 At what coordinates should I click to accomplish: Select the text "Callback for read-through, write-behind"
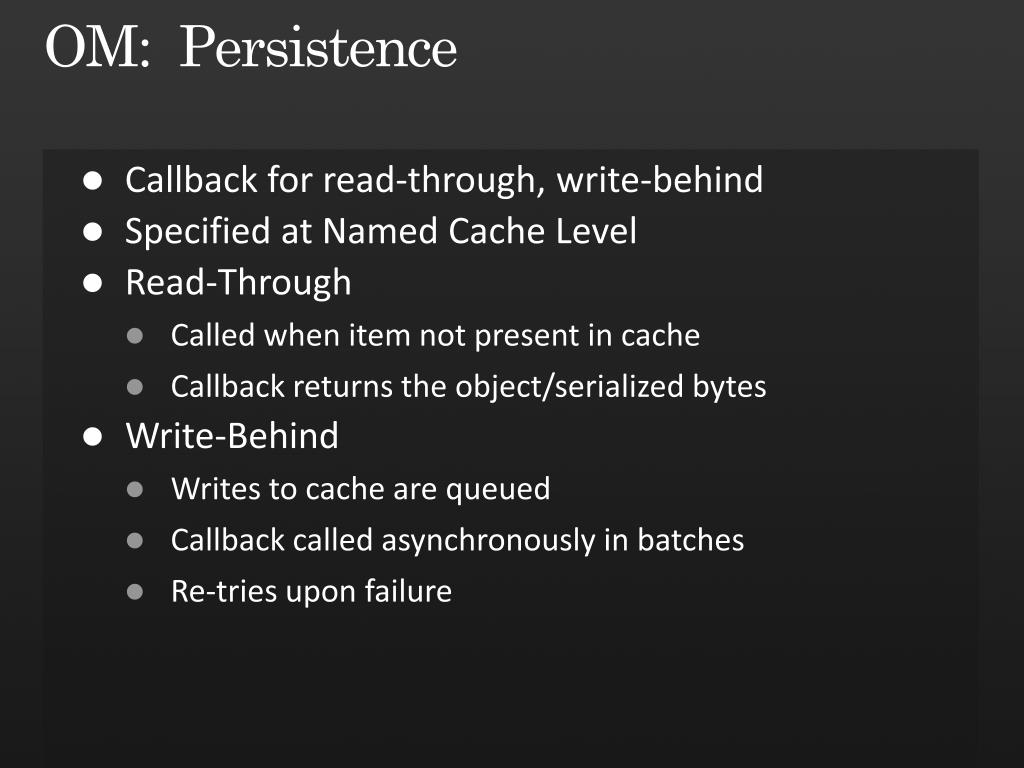[444, 180]
